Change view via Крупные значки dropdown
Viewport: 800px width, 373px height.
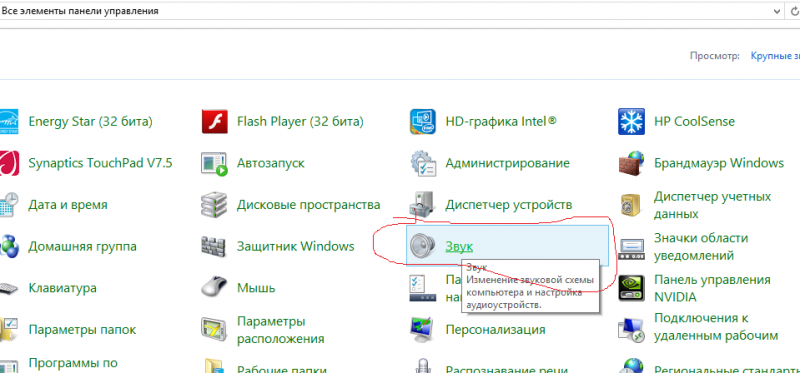tap(775, 56)
